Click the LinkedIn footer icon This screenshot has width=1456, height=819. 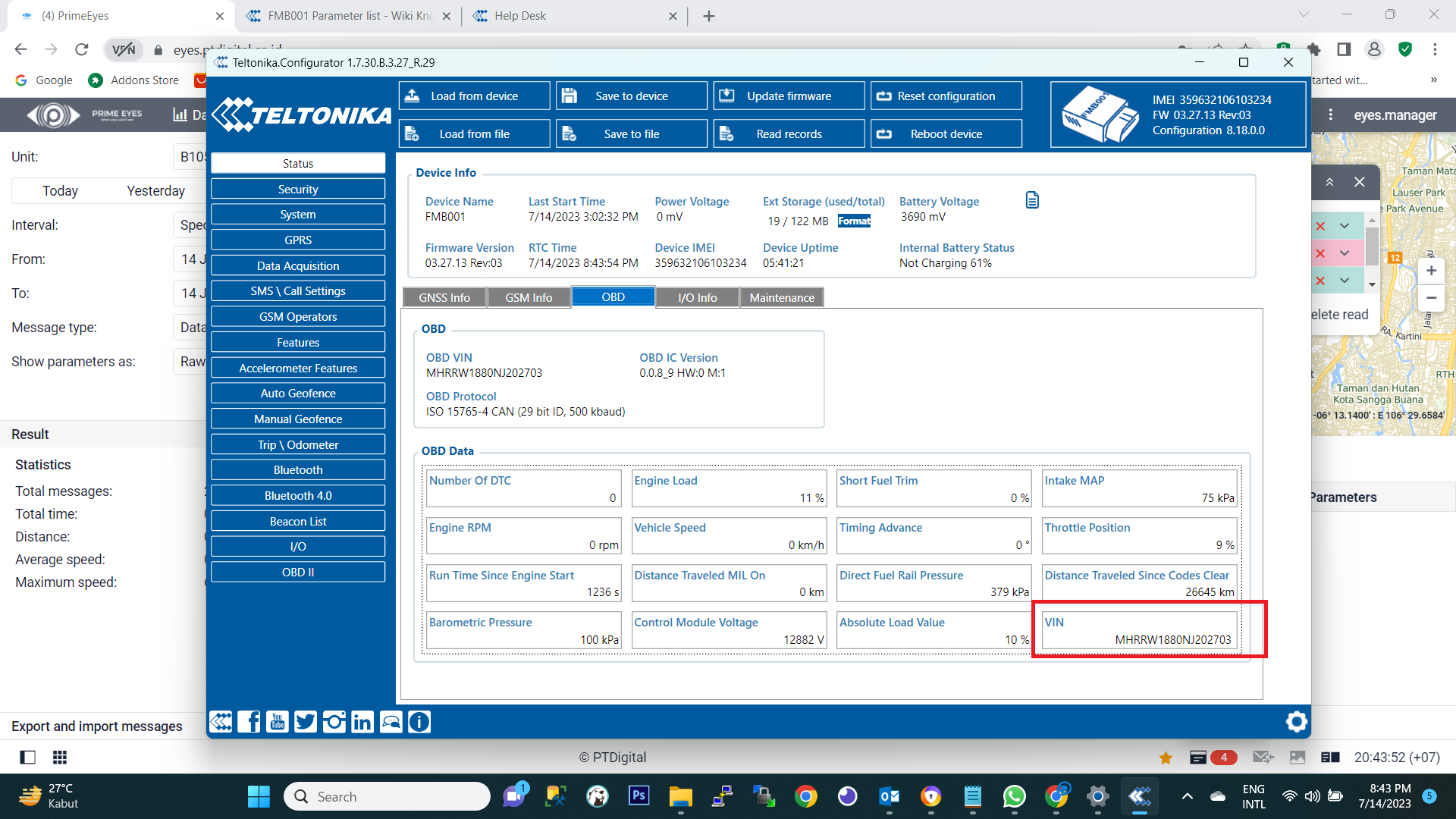[362, 722]
